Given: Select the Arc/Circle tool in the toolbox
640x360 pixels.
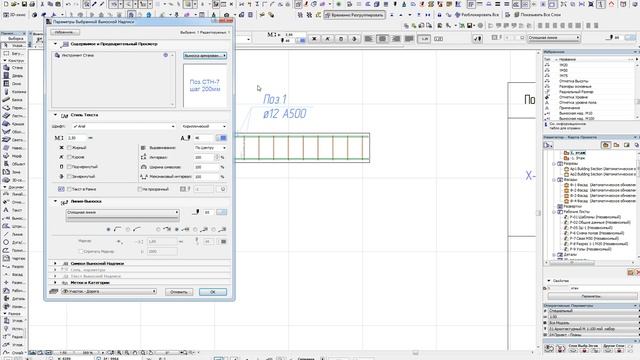Looking at the screenshot, I should [12, 242].
